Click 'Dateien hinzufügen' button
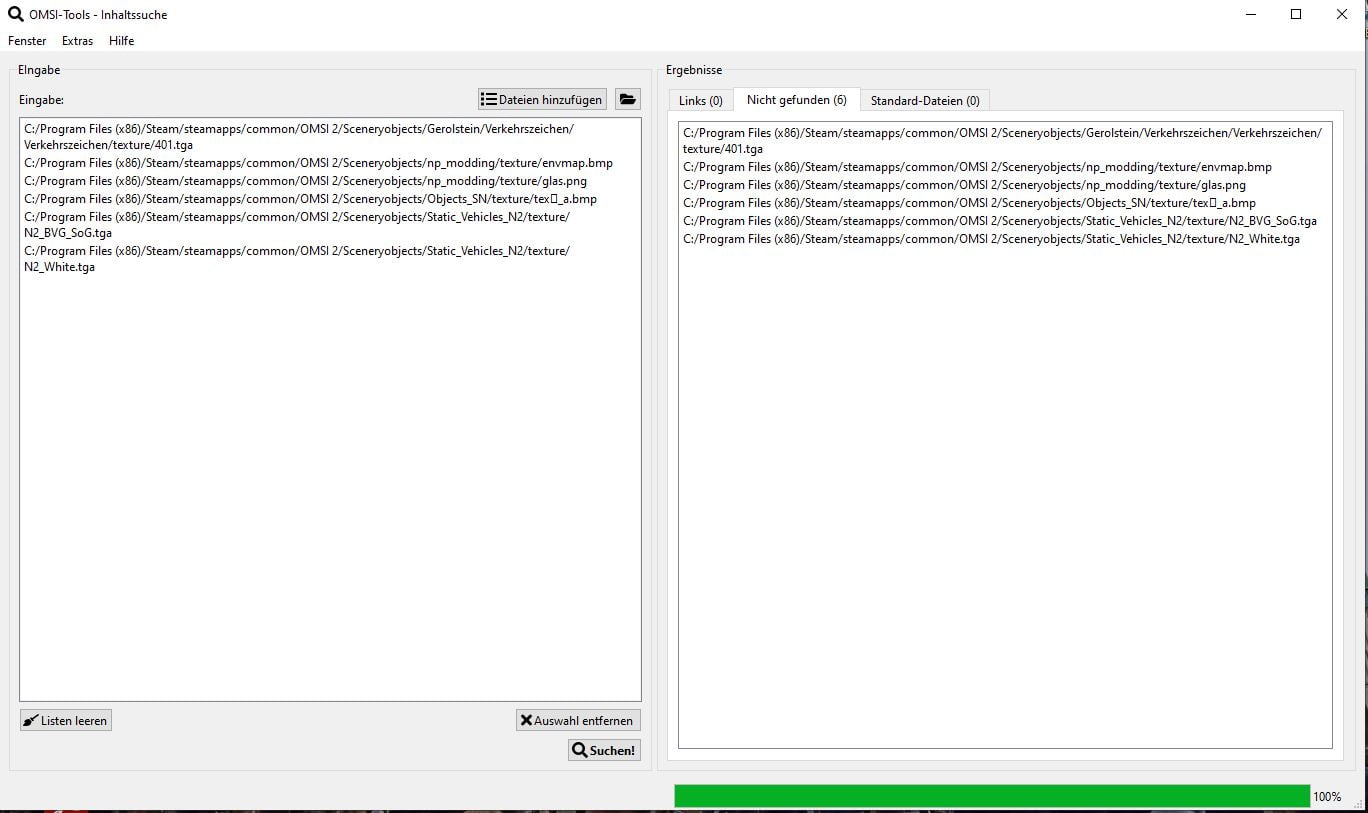Image resolution: width=1368 pixels, height=813 pixels. pyautogui.click(x=542, y=99)
